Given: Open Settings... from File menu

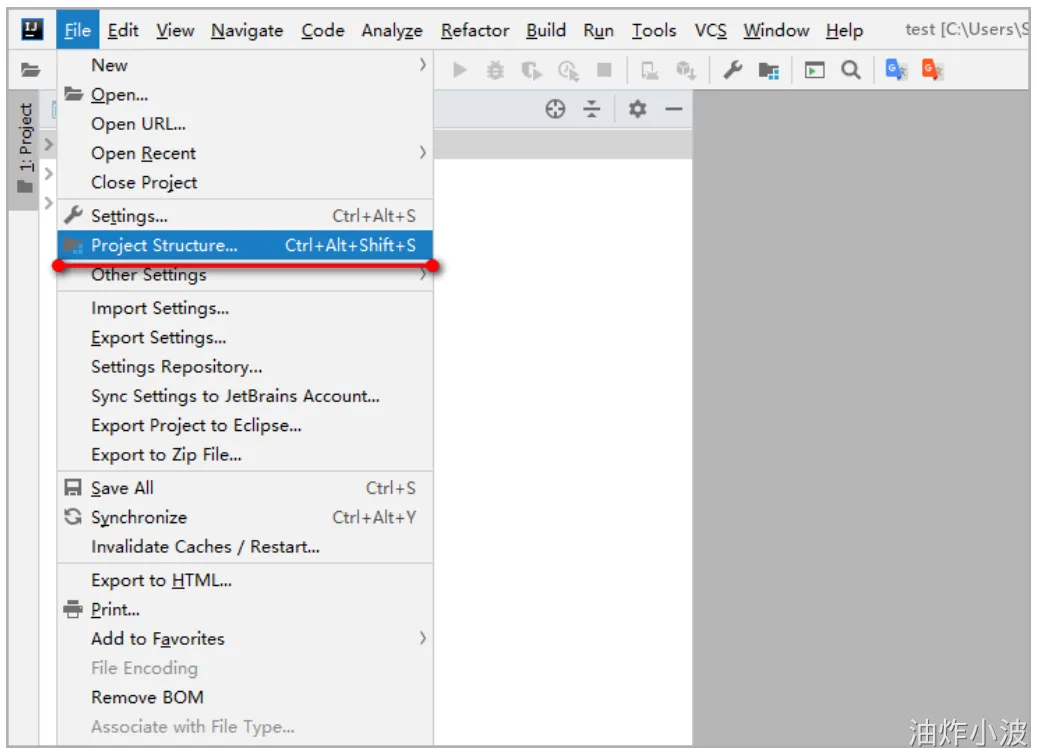Looking at the screenshot, I should [245, 216].
